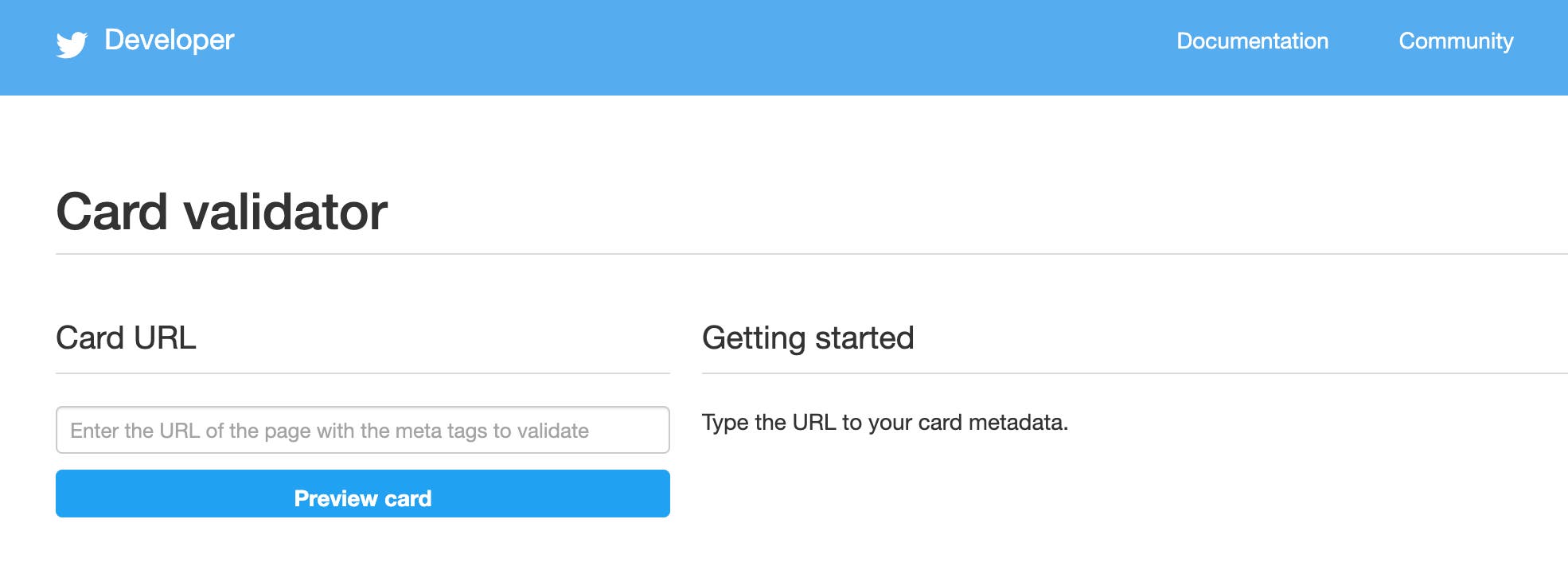The image size is (1568, 562).
Task: Click the divider line under Card URL heading
Action: 362,373
